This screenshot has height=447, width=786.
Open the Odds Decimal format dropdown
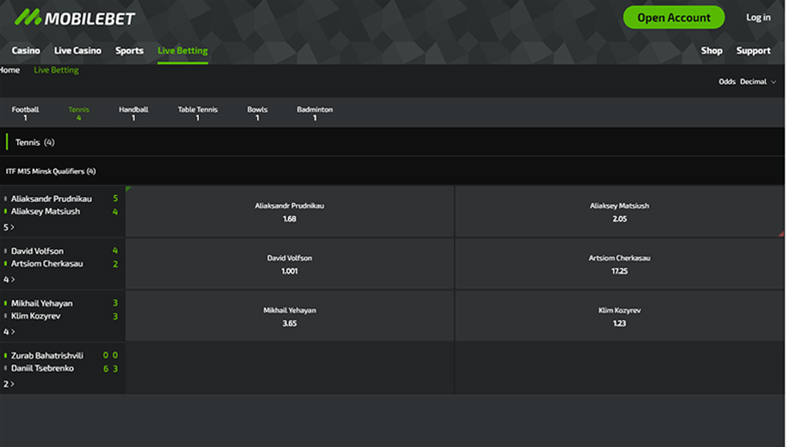click(747, 82)
